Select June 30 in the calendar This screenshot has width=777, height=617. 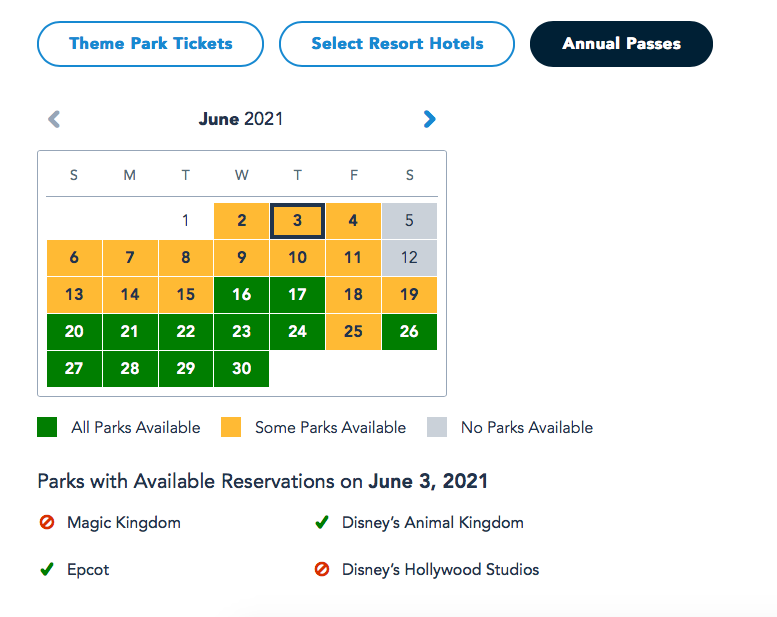(x=241, y=369)
